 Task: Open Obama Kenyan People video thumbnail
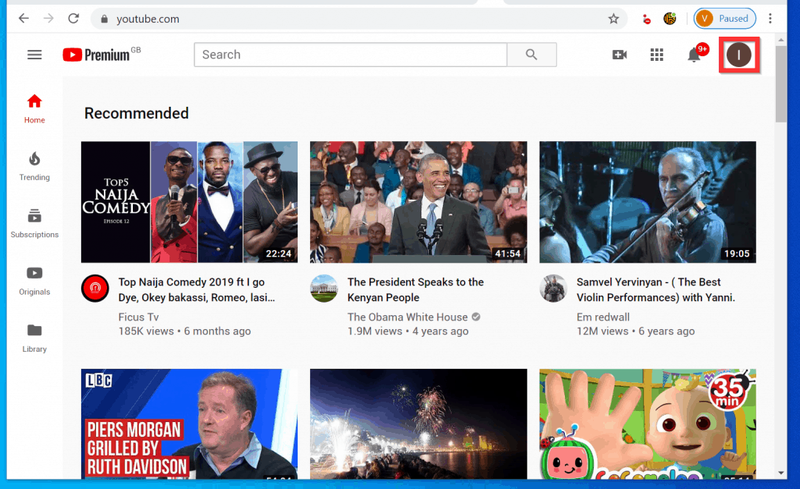418,202
